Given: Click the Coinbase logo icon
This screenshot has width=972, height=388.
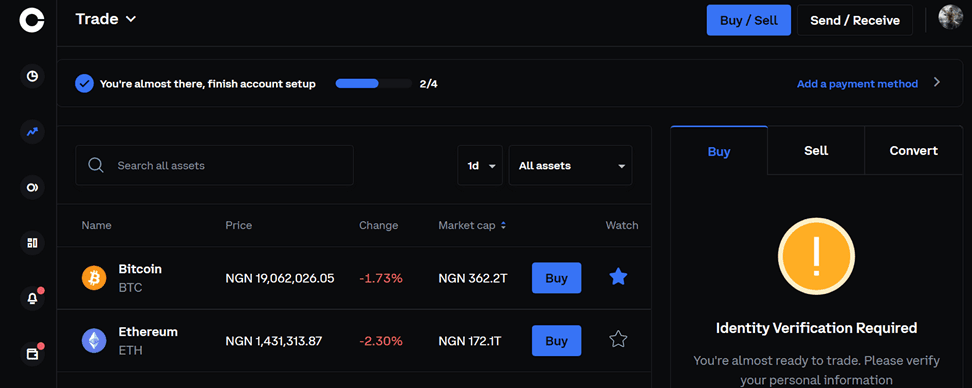Looking at the screenshot, I should pyautogui.click(x=32, y=19).
